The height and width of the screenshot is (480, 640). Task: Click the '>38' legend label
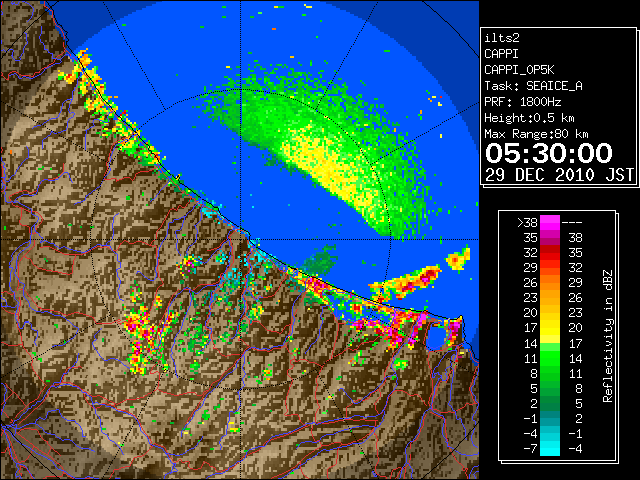[527, 223]
